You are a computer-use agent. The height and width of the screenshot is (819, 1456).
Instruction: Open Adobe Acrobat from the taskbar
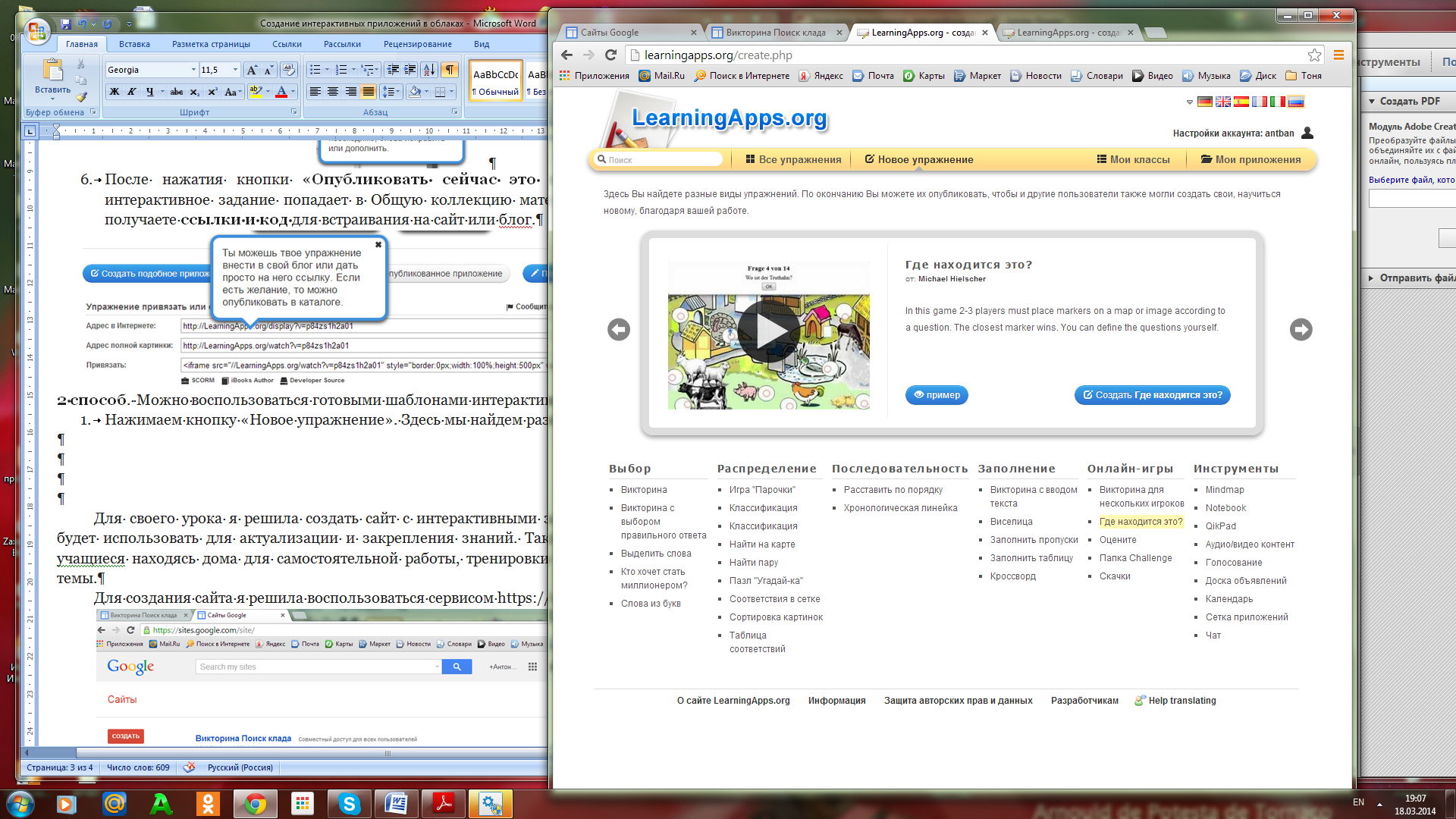pyautogui.click(x=444, y=804)
